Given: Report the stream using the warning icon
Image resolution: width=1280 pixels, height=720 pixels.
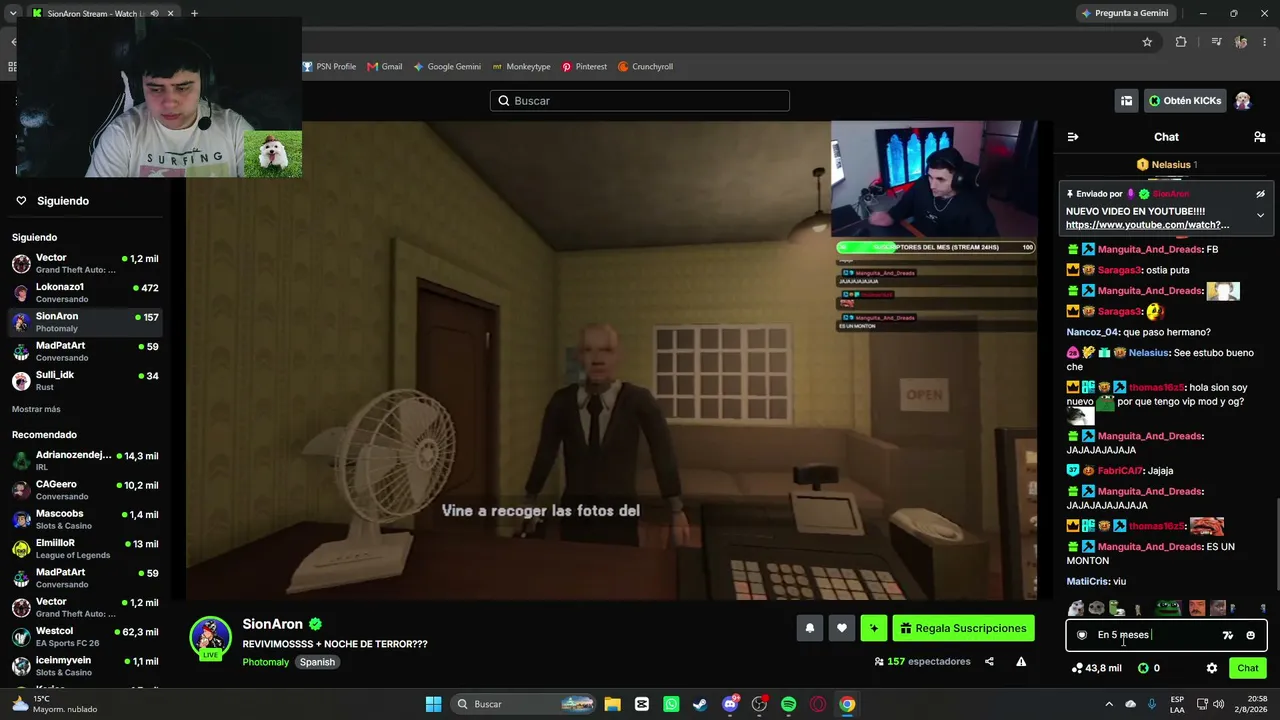Looking at the screenshot, I should [x=1021, y=661].
